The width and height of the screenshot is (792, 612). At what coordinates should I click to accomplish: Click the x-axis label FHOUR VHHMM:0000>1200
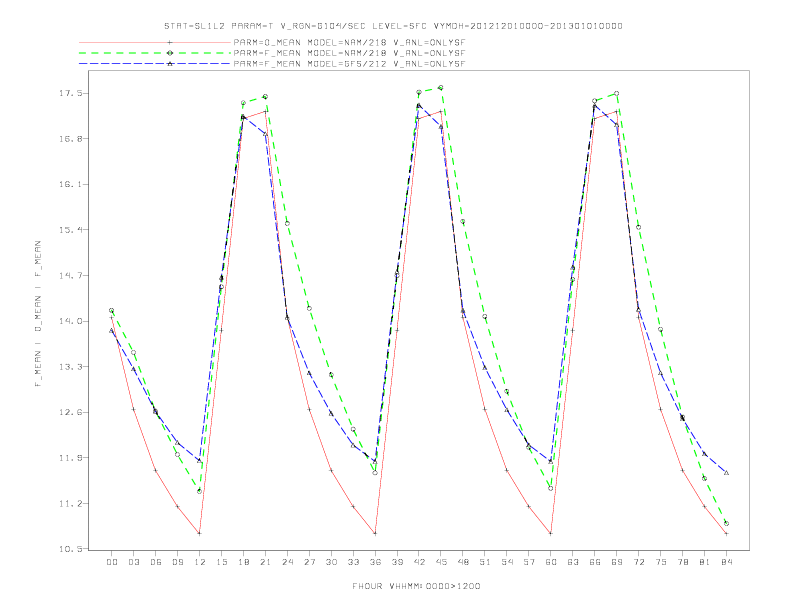[x=416, y=586]
